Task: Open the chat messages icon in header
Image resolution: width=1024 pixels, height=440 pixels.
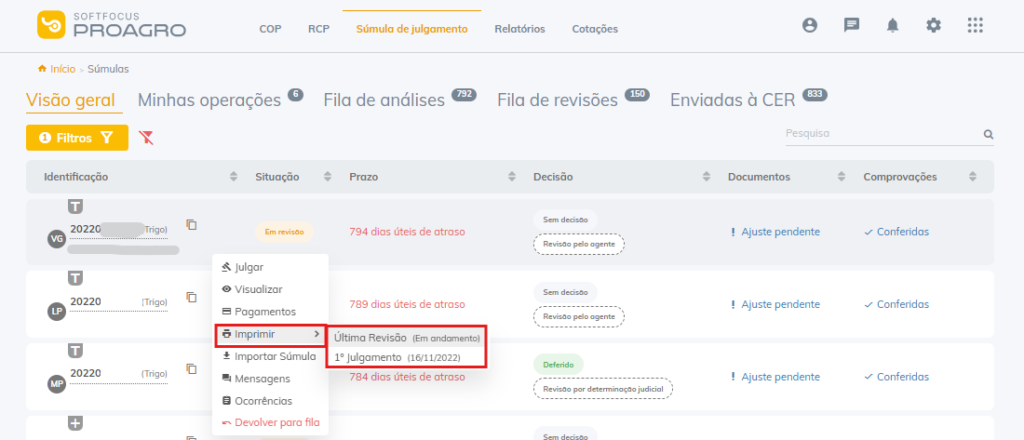Action: (851, 25)
